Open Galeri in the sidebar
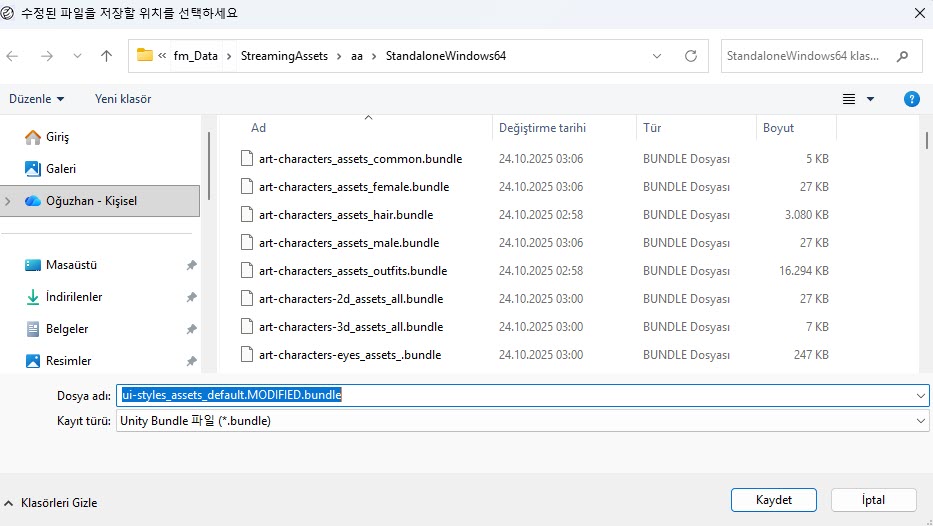Viewport: 933px width, 526px height. coord(60,169)
